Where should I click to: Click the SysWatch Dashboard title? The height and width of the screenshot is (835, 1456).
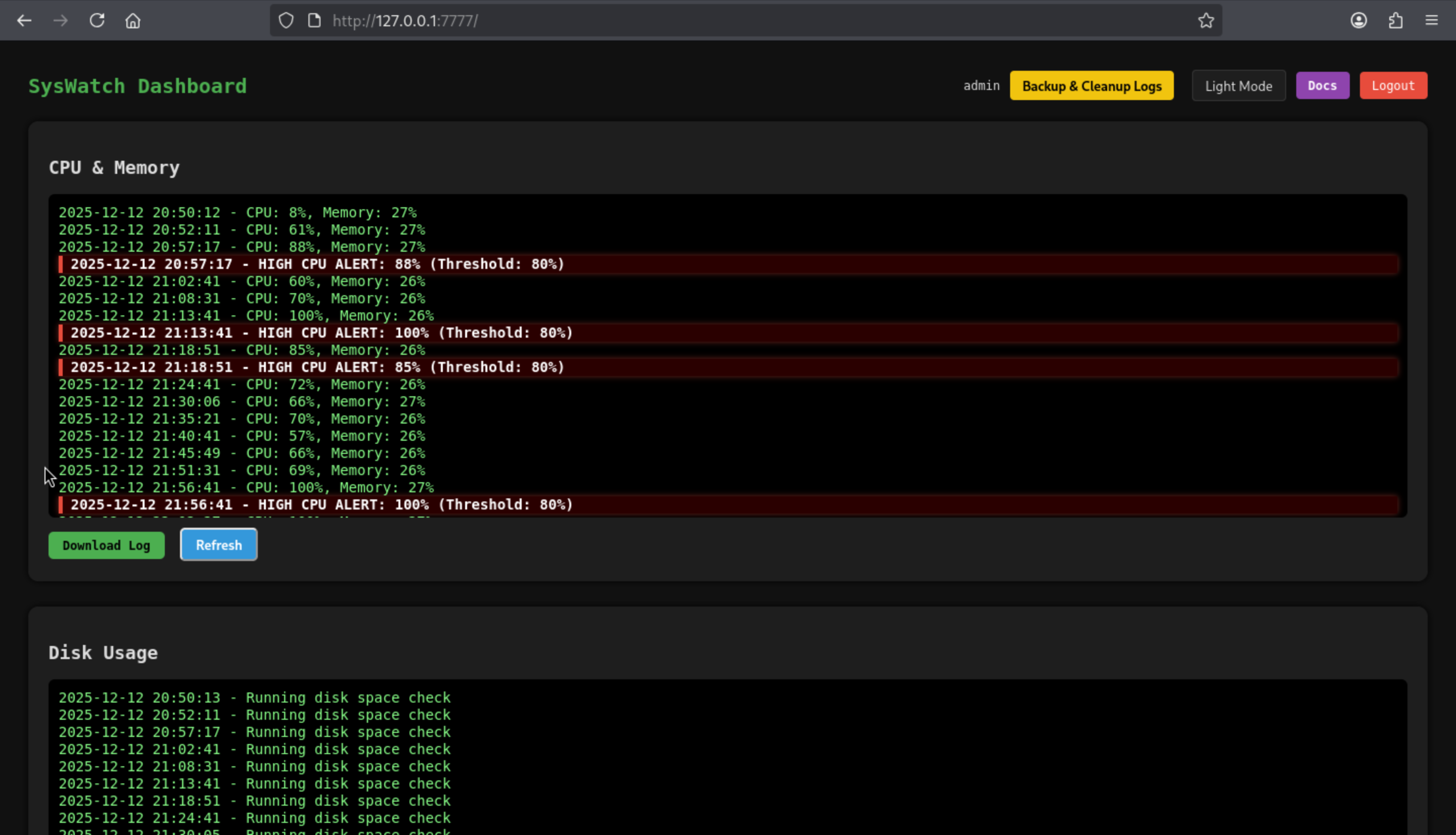pos(138,86)
